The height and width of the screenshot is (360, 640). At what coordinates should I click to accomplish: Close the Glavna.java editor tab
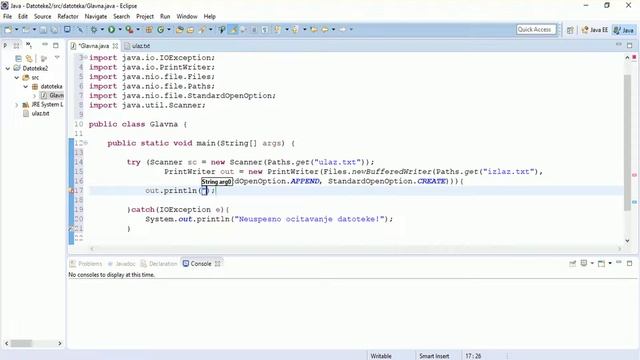[x=116, y=46]
